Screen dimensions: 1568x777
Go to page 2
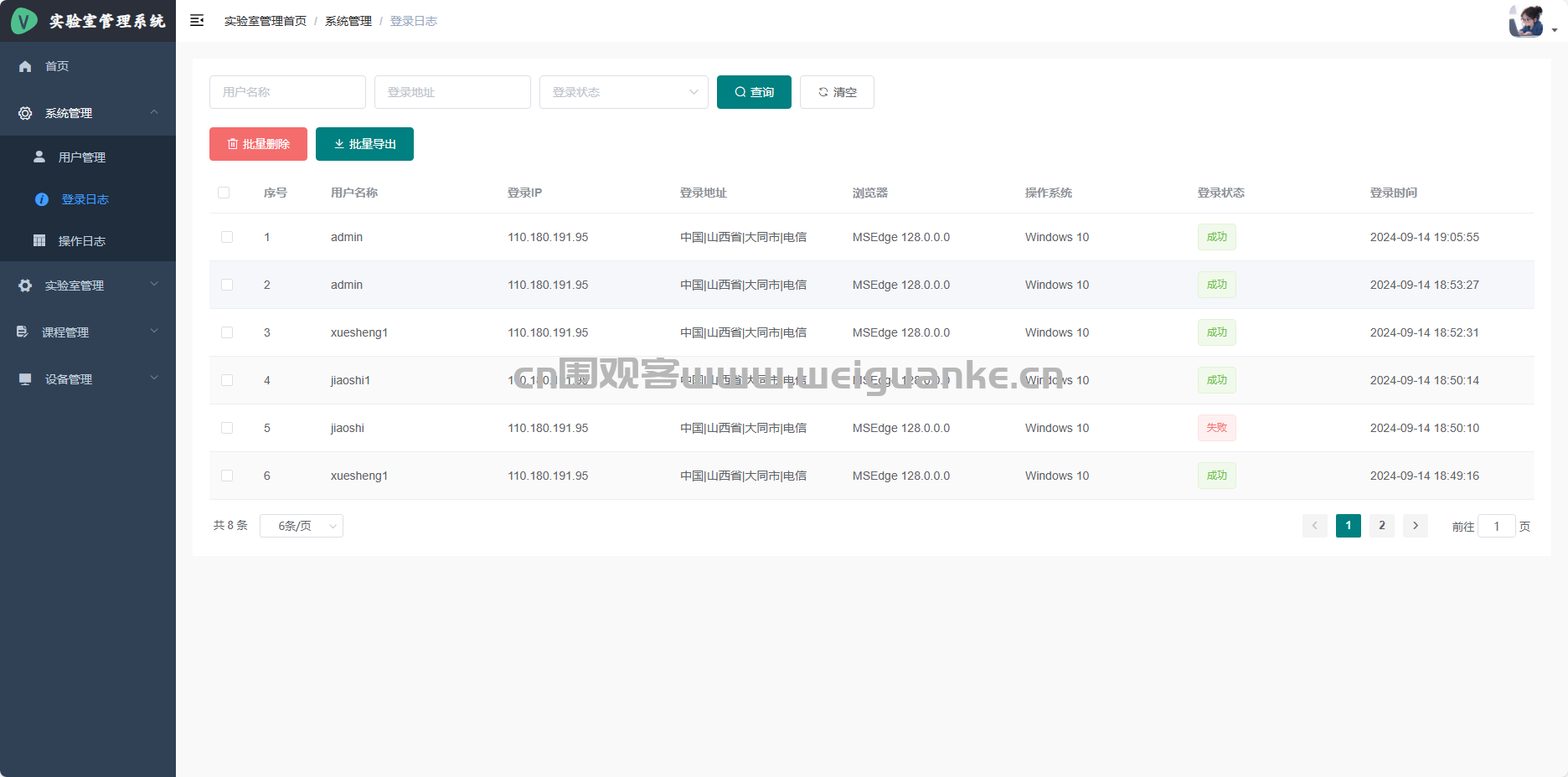1382,526
